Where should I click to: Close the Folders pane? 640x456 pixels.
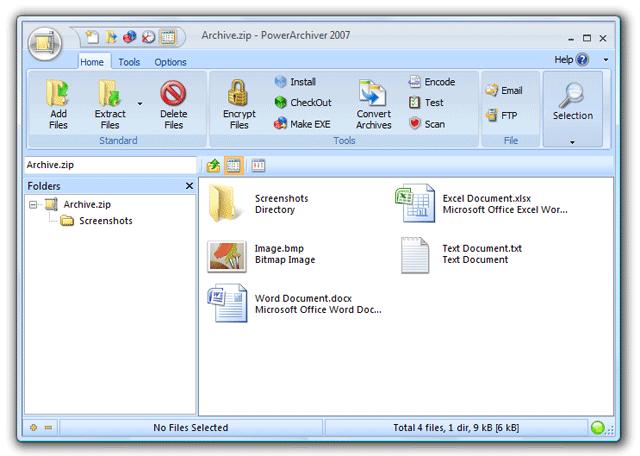[x=189, y=186]
